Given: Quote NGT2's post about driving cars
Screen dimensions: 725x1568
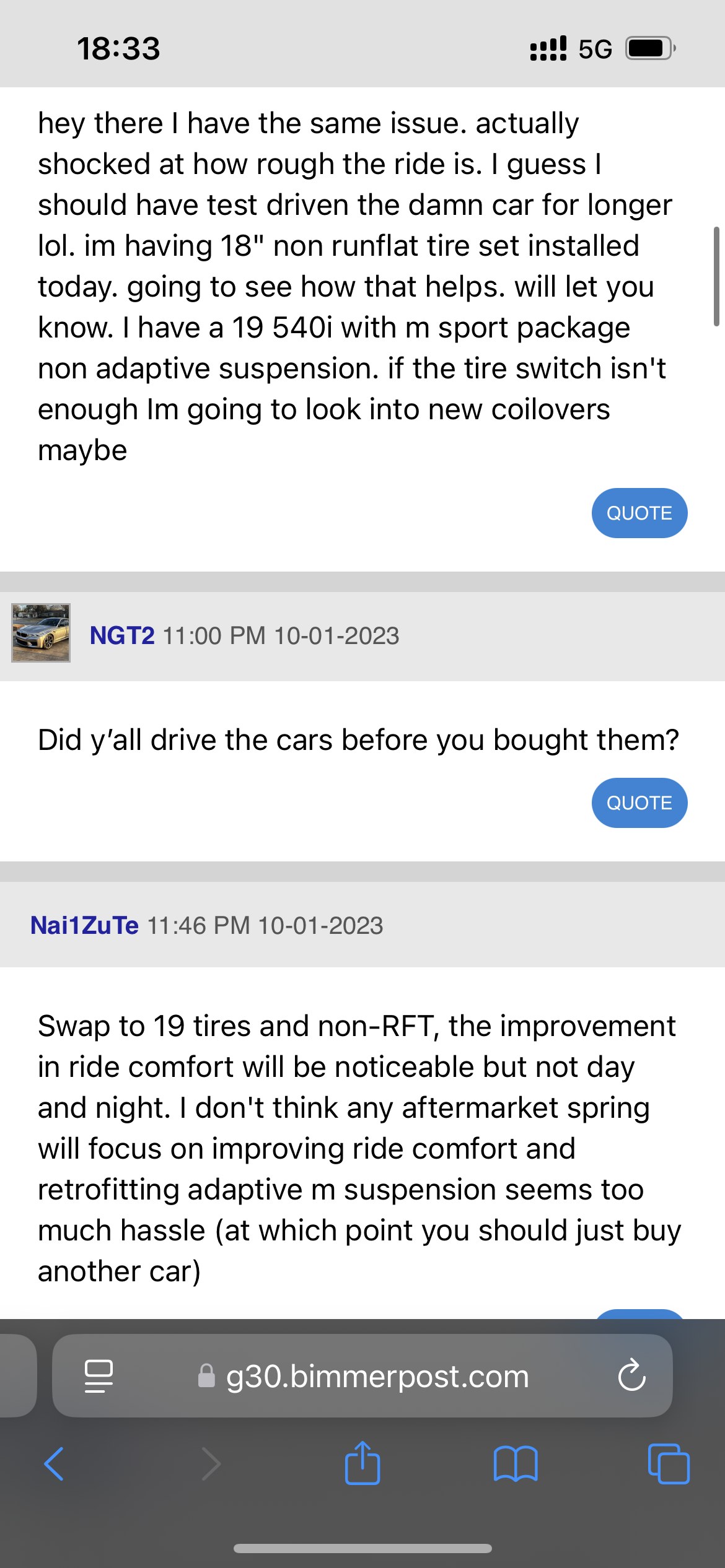Looking at the screenshot, I should (x=639, y=803).
